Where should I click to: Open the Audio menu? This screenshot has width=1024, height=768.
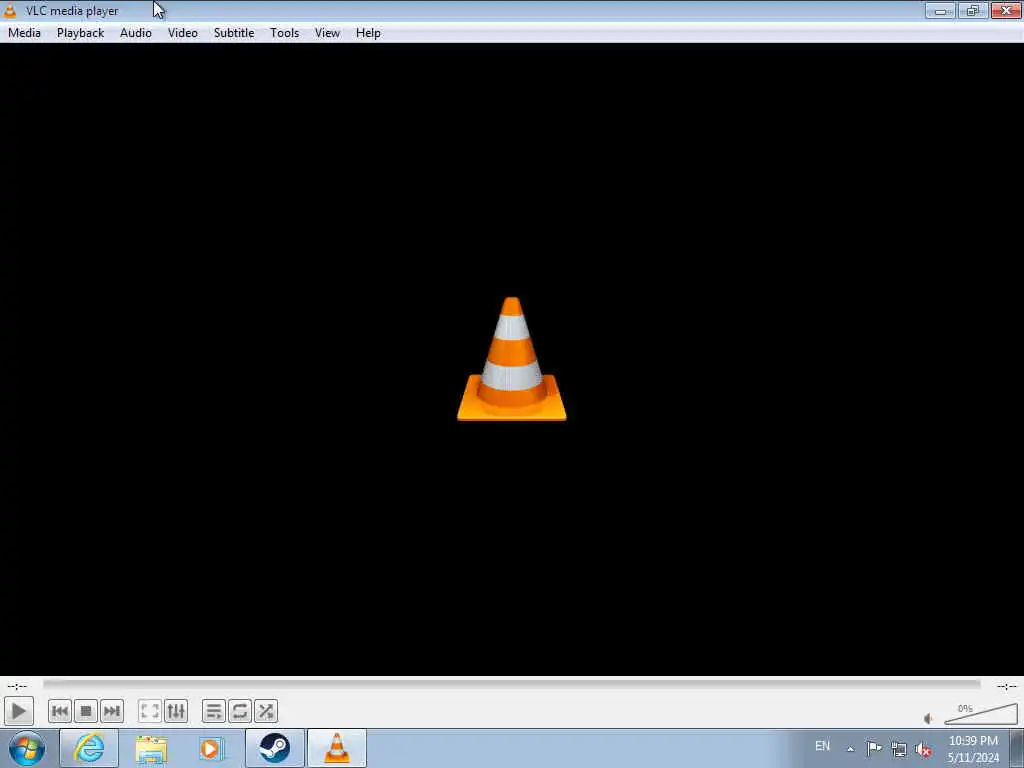pyautogui.click(x=136, y=33)
